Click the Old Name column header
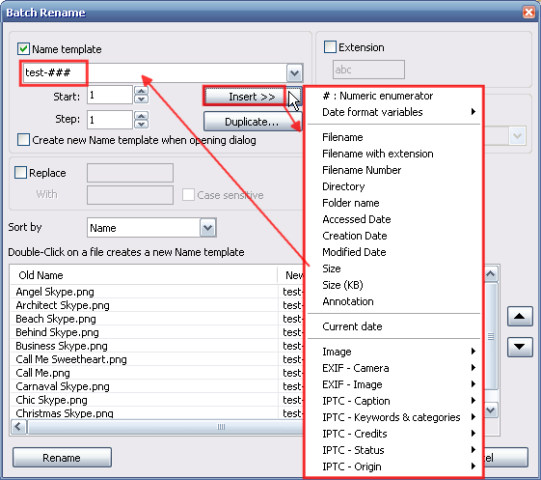The width and height of the screenshot is (541, 480). tap(144, 275)
